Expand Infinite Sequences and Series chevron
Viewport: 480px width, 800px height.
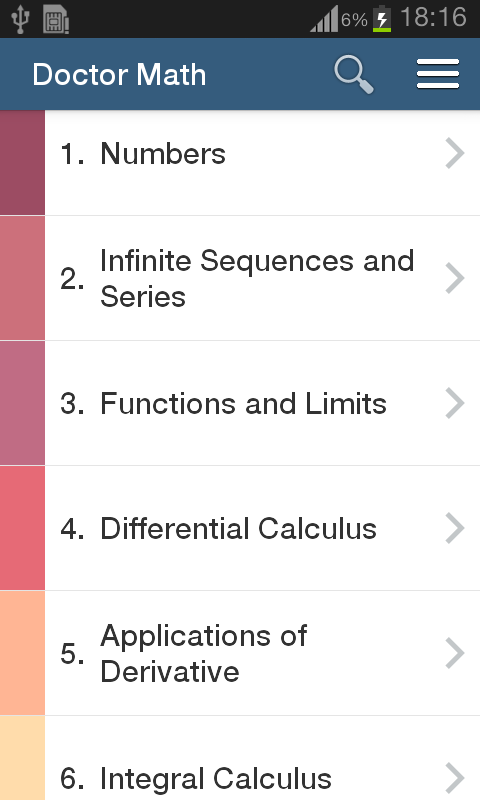coord(454,278)
